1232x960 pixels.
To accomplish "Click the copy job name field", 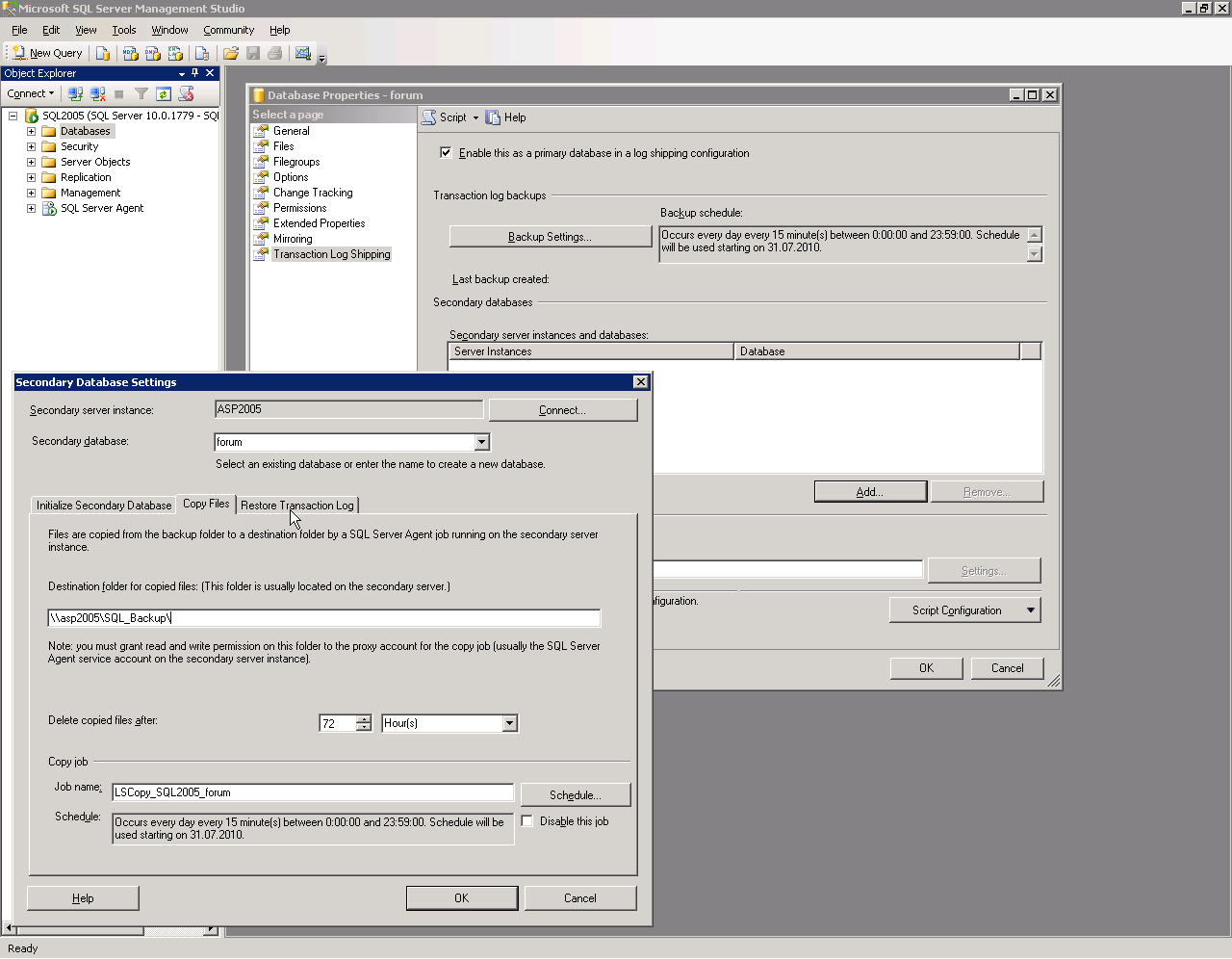I will click(313, 792).
